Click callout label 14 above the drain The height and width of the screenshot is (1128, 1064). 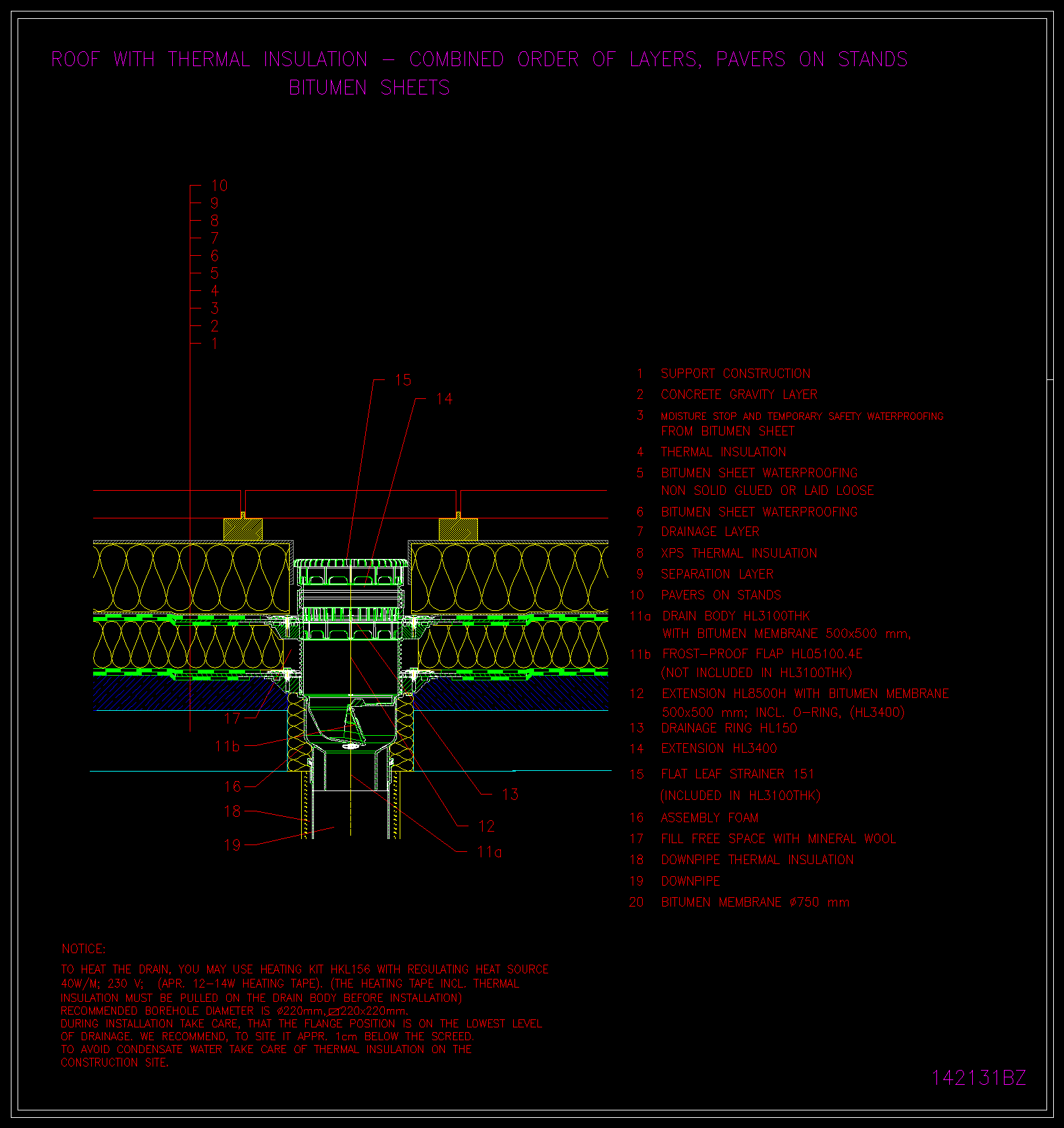pyautogui.click(x=444, y=399)
